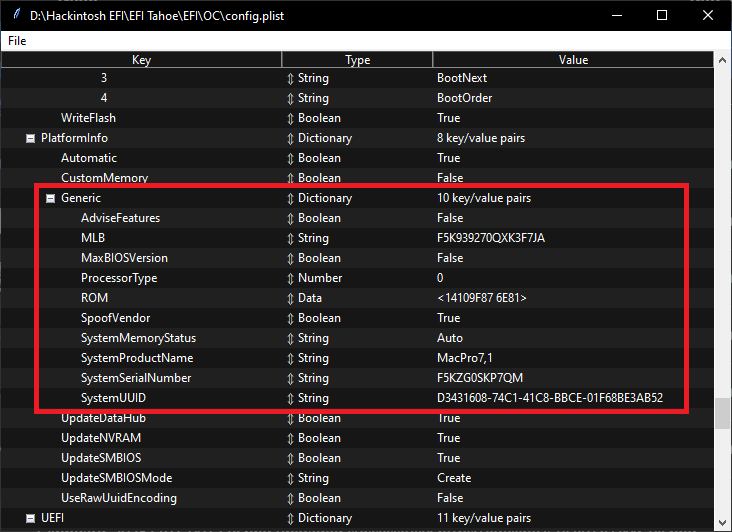Click the vertical scrollbar thumb
This screenshot has width=732, height=532.
point(722,413)
